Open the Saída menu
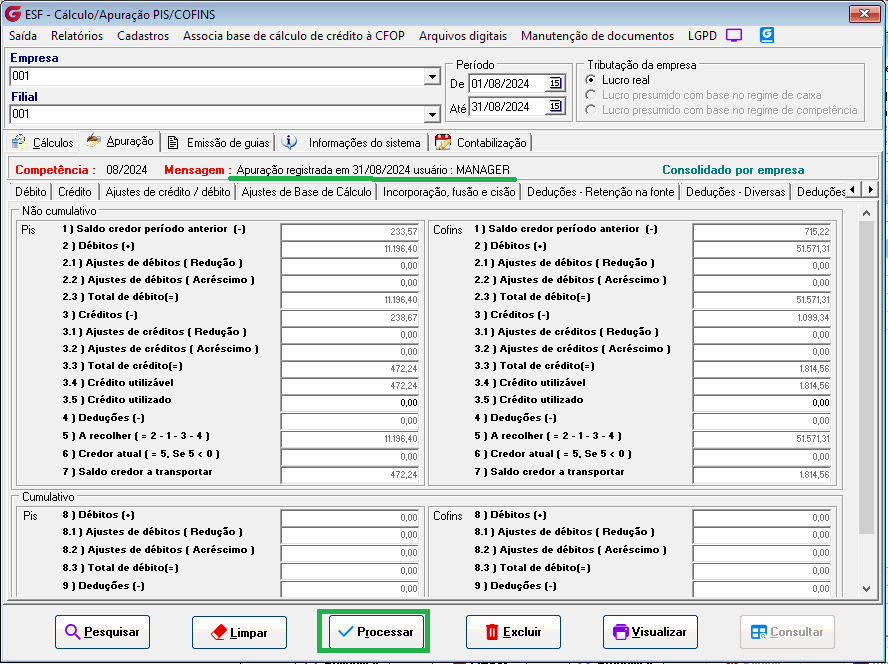 pyautogui.click(x=23, y=36)
